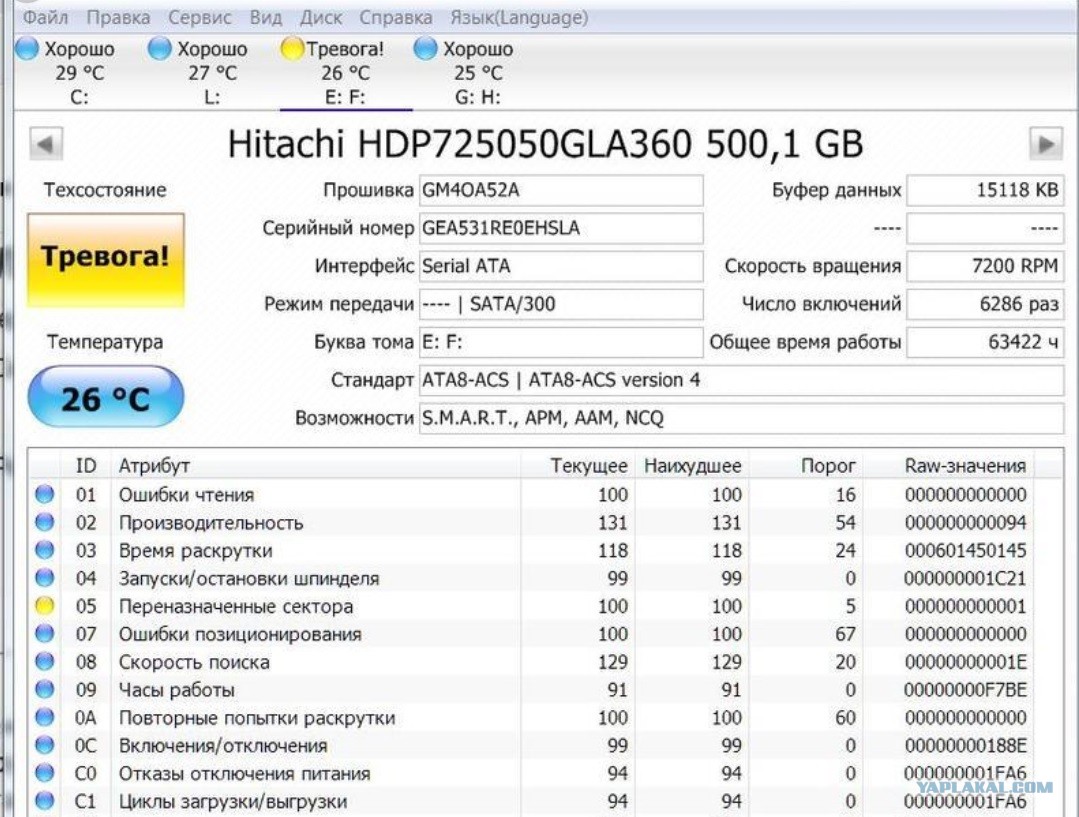Open the Сервис menu
The height and width of the screenshot is (817, 1079).
point(200,17)
